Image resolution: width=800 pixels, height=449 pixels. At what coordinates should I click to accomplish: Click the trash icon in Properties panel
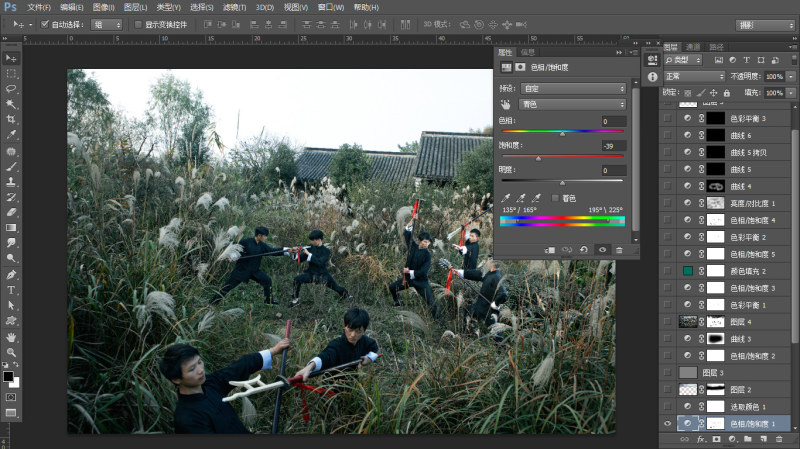coord(619,250)
